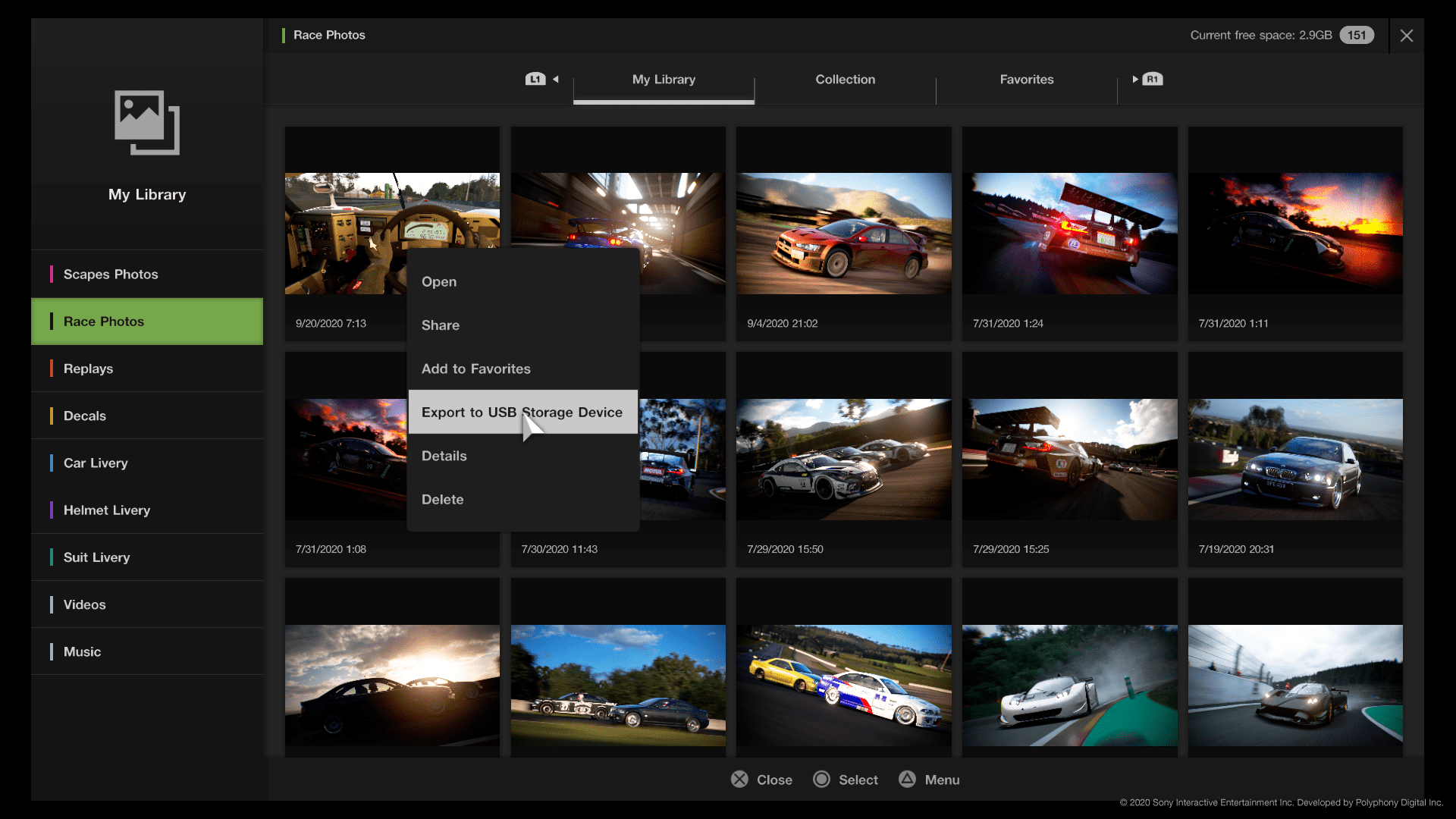Switch to the Collection tab
This screenshot has width=1456, height=819.
845,80
